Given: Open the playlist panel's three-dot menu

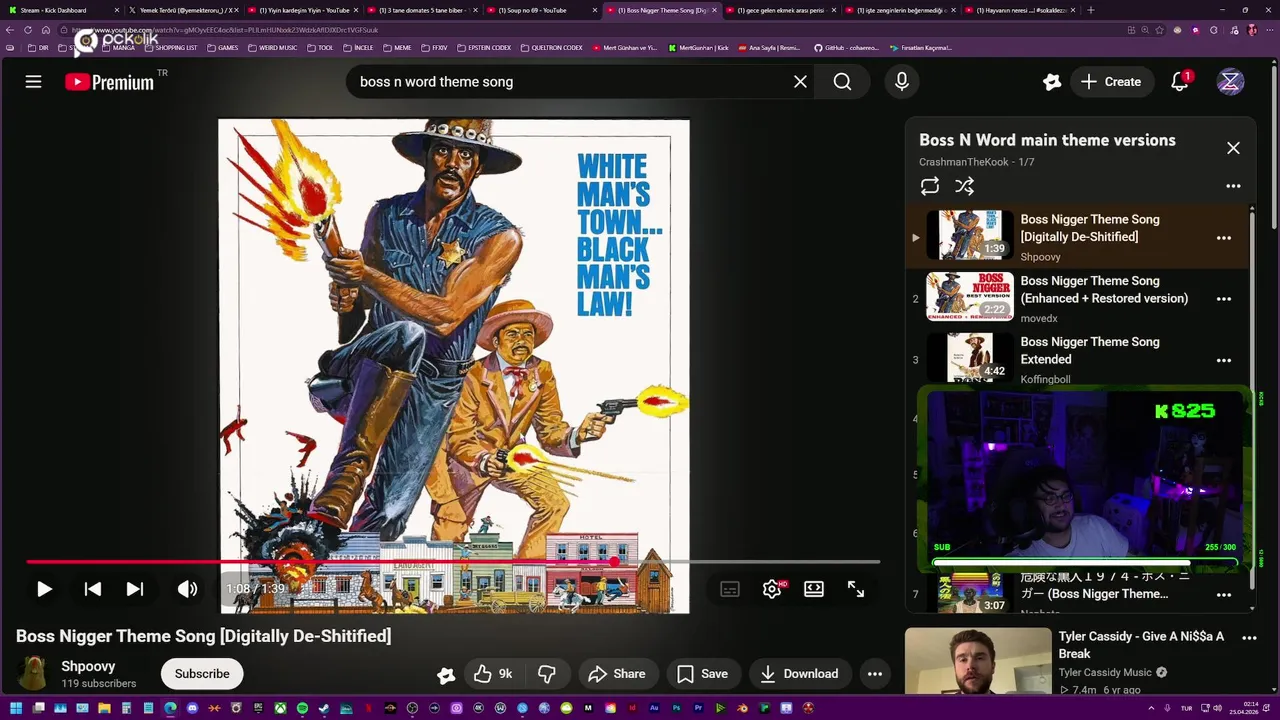Looking at the screenshot, I should click(x=1233, y=186).
